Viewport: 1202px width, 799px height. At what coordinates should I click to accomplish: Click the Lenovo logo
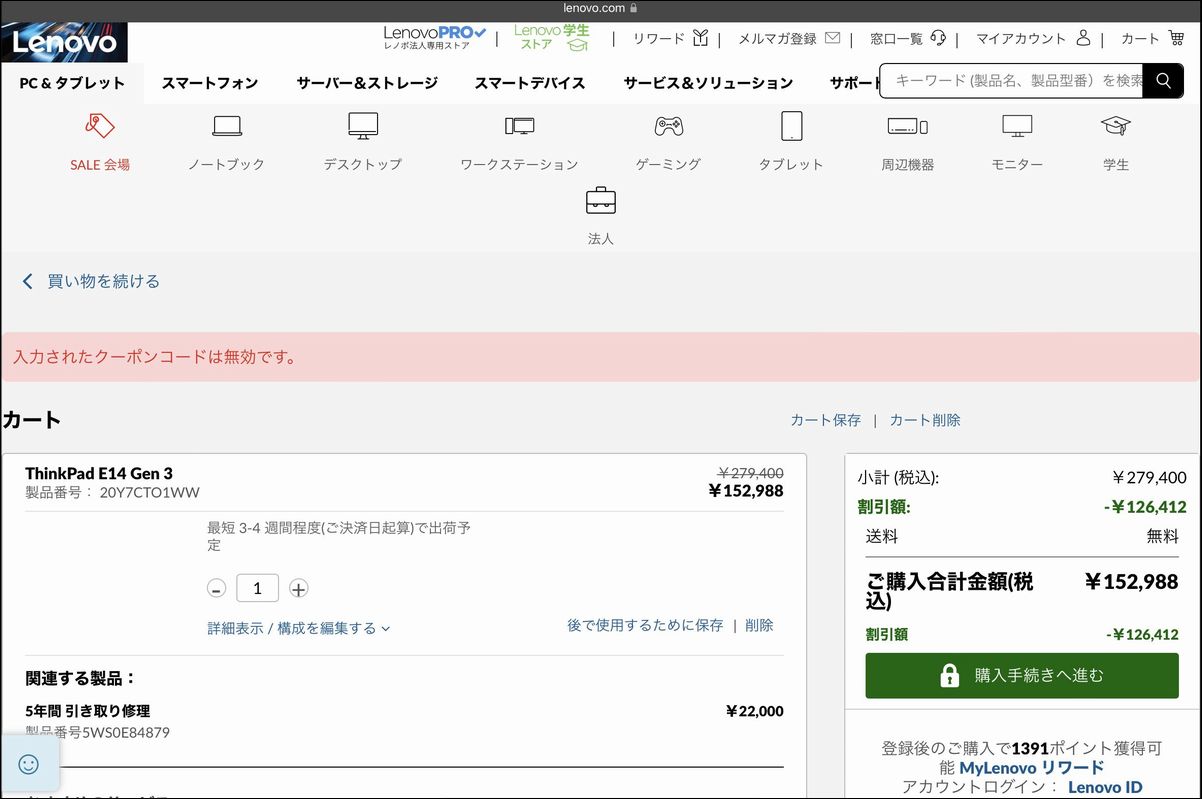pos(65,42)
